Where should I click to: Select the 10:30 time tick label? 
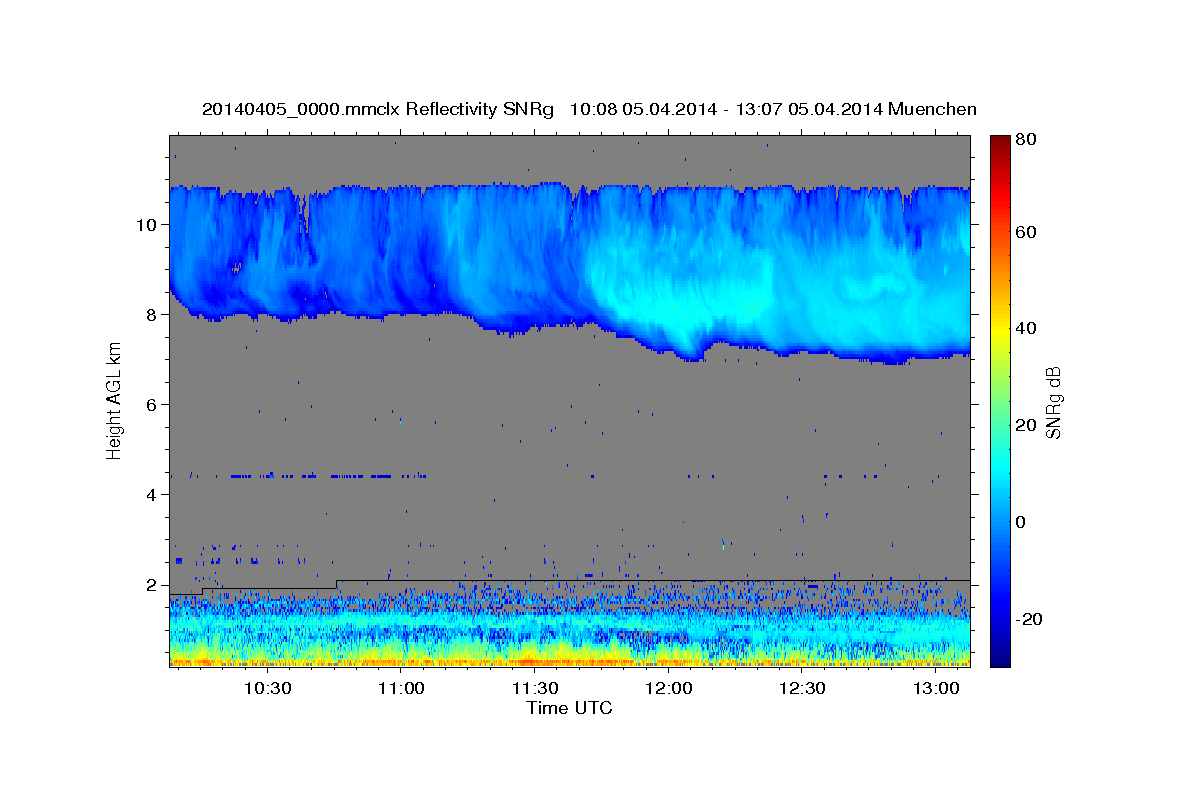pyautogui.click(x=268, y=689)
